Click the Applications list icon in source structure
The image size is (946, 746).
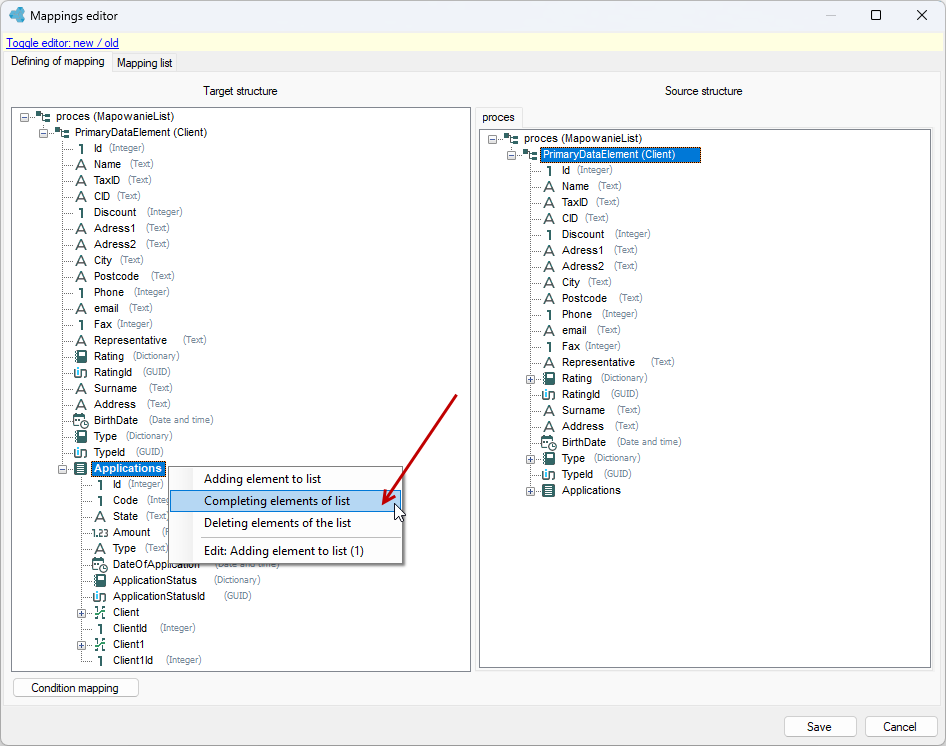tap(548, 491)
